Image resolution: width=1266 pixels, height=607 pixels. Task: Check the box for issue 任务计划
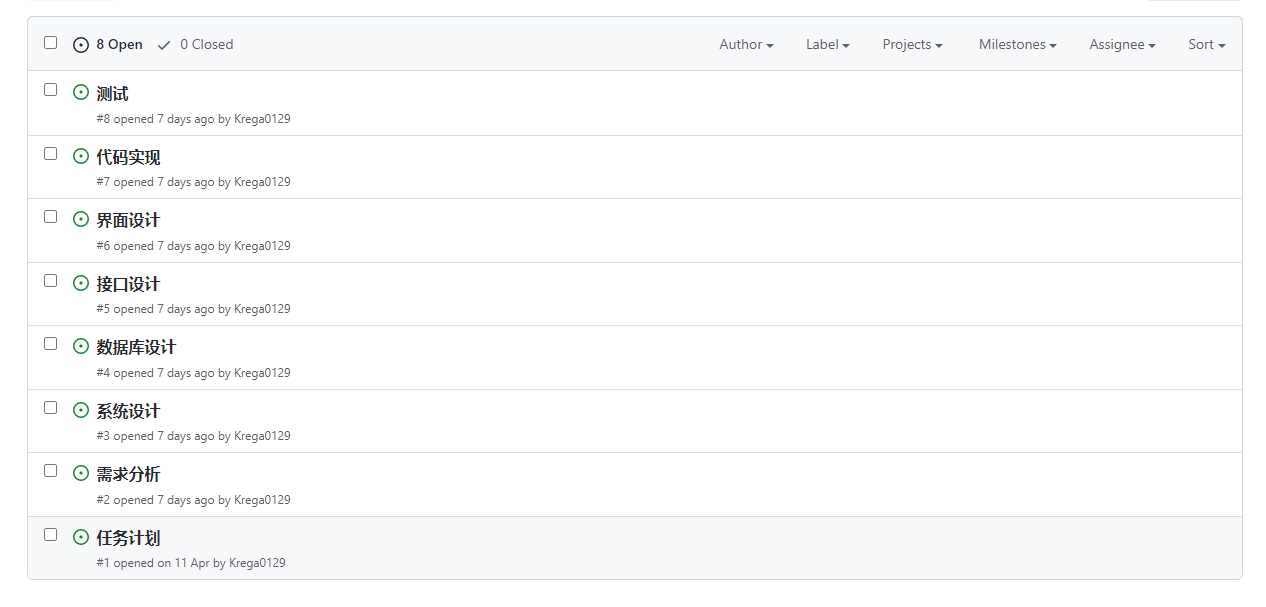click(51, 534)
